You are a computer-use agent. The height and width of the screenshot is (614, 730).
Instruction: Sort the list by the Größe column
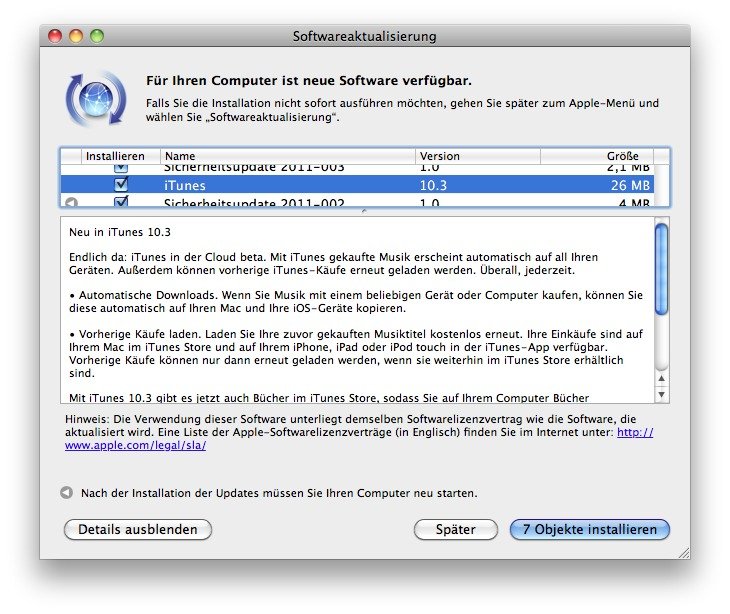[x=597, y=156]
